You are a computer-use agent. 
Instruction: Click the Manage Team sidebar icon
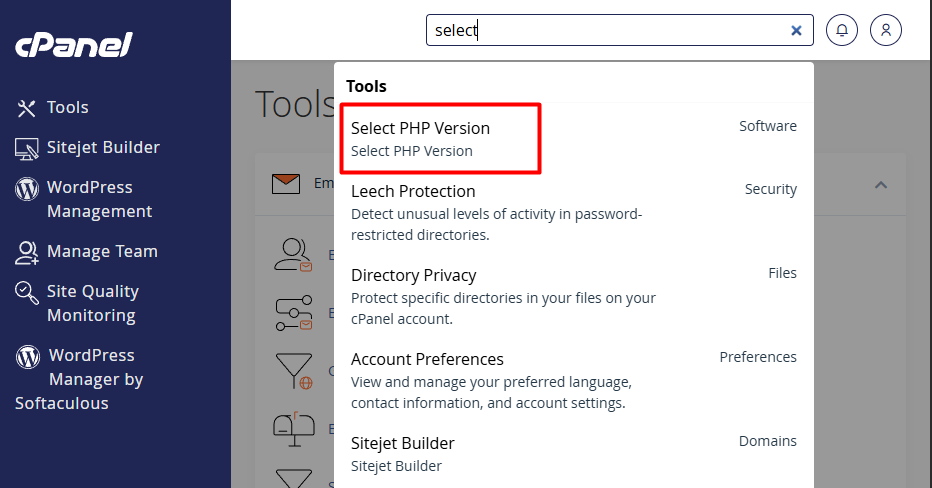(27, 252)
